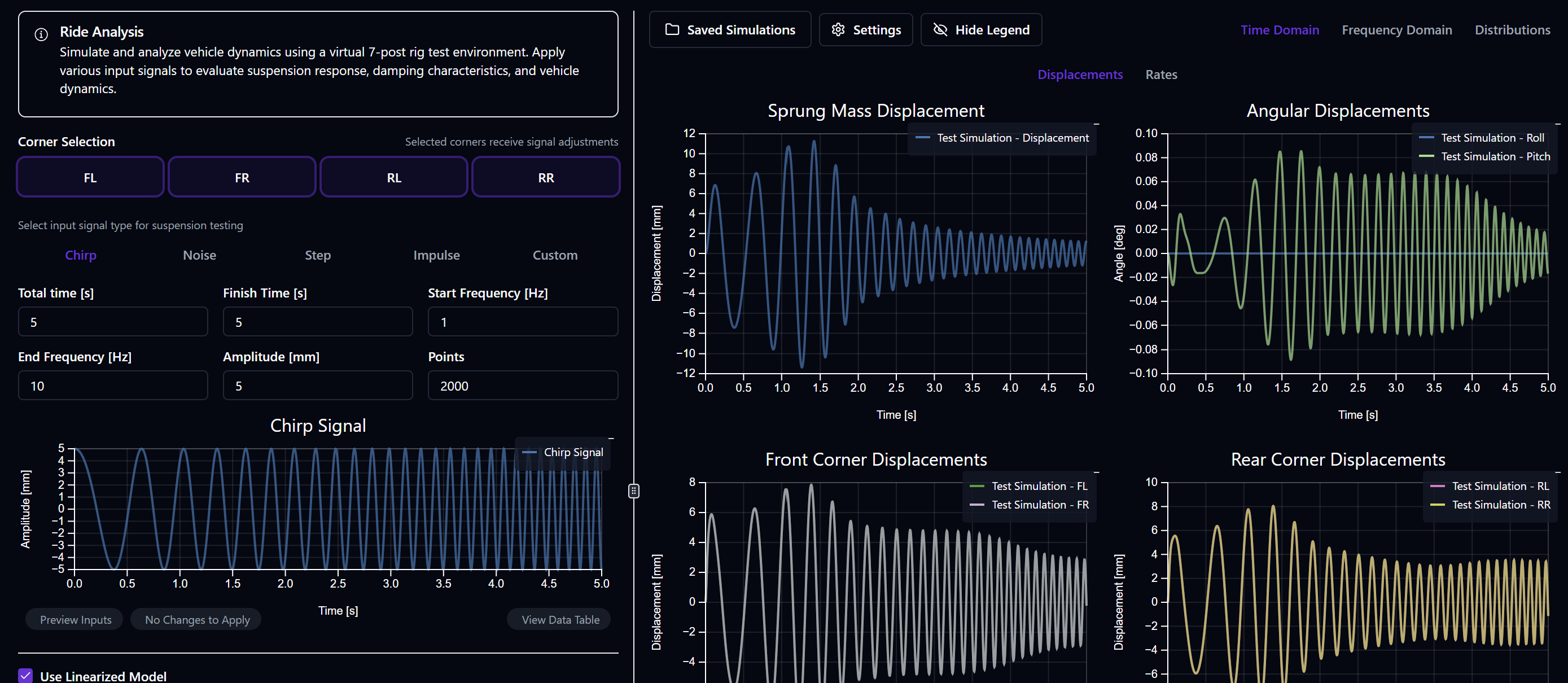Open the Rates sub-tab
The image size is (1568, 683).
point(1160,75)
